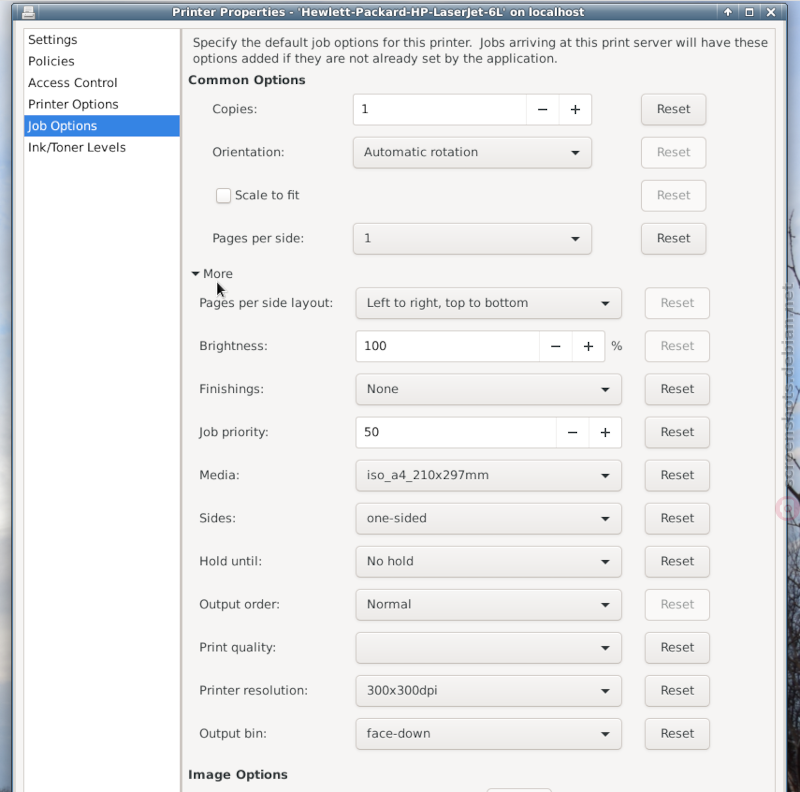Image resolution: width=800 pixels, height=792 pixels.
Task: Decrease Copies with the minus button
Action: (542, 109)
